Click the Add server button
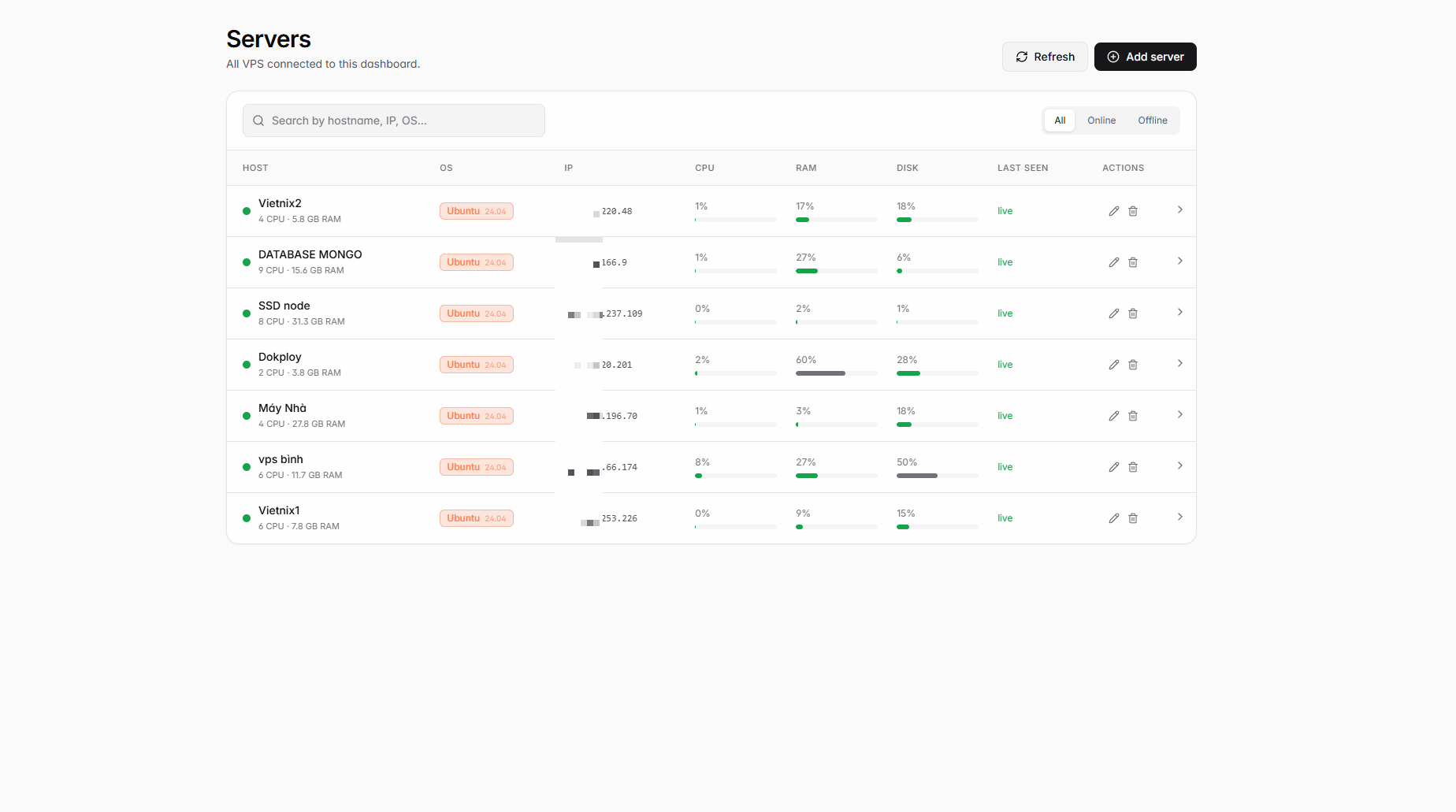The width and height of the screenshot is (1456, 812). pos(1146,57)
